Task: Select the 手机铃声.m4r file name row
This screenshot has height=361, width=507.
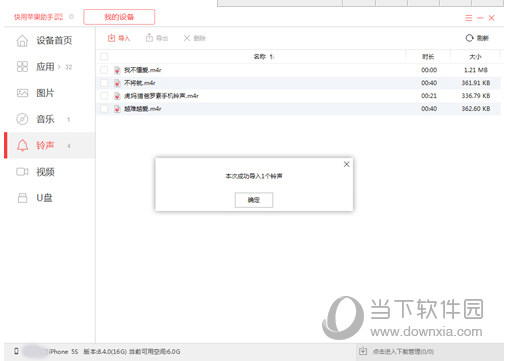Action: [161, 96]
